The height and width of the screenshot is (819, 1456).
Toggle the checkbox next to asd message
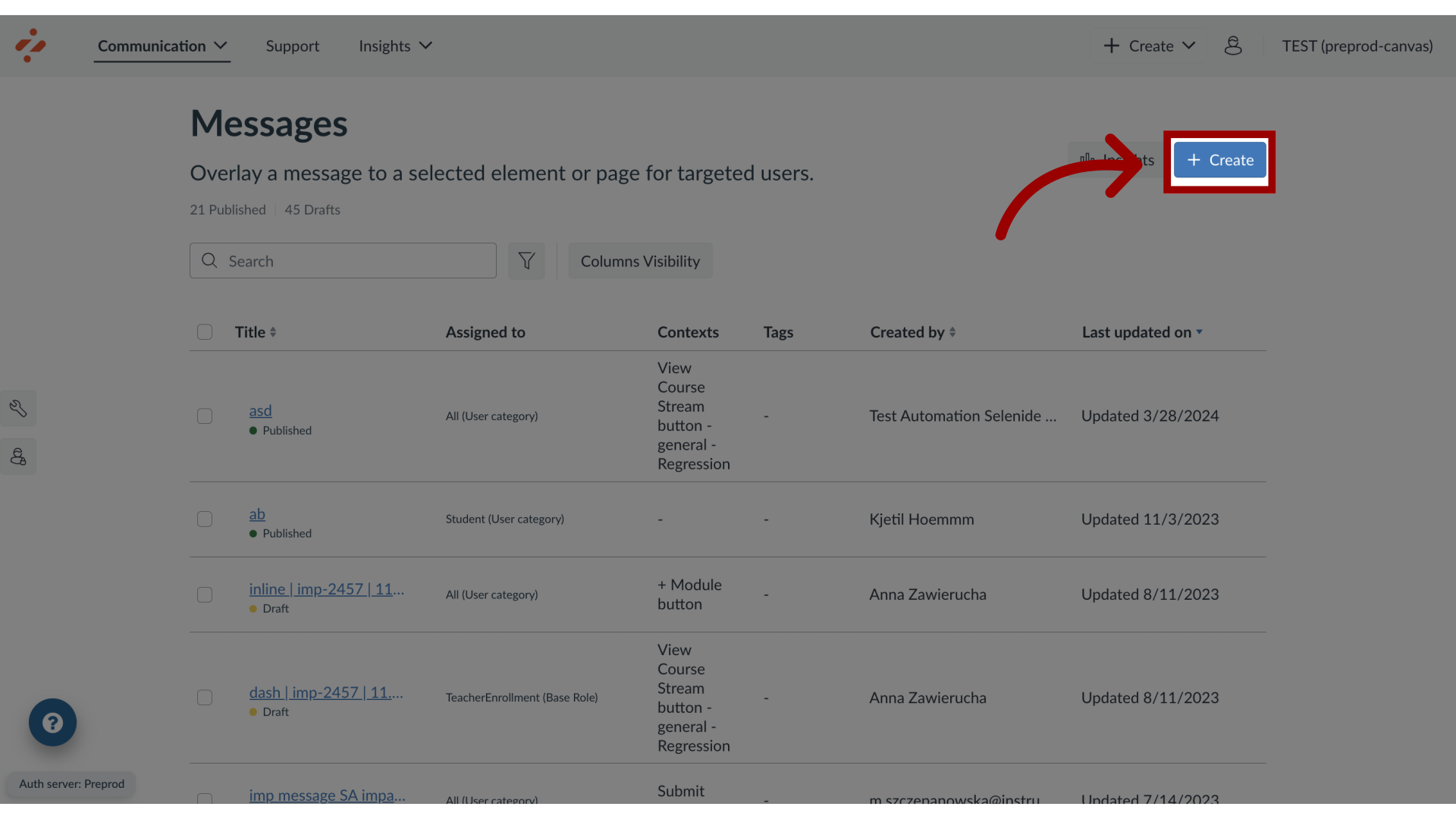tap(205, 416)
